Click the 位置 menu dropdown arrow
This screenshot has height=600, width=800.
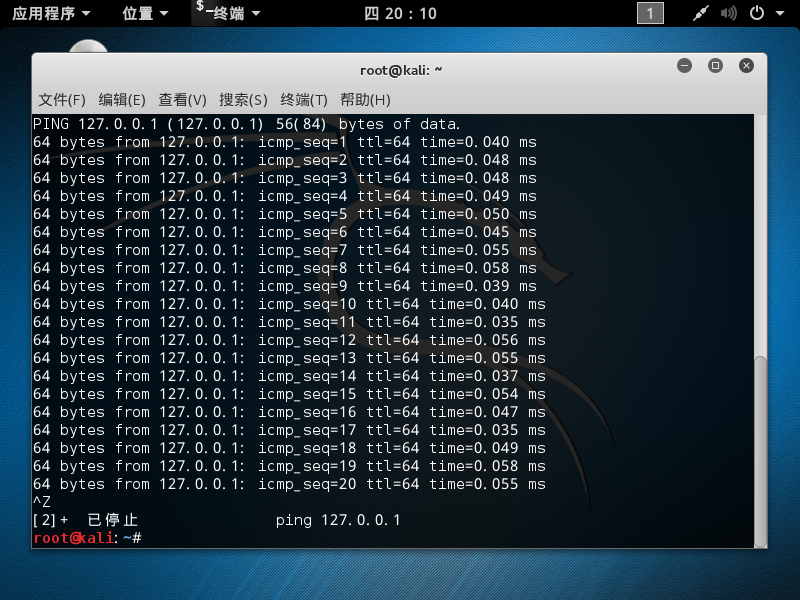[x=164, y=14]
